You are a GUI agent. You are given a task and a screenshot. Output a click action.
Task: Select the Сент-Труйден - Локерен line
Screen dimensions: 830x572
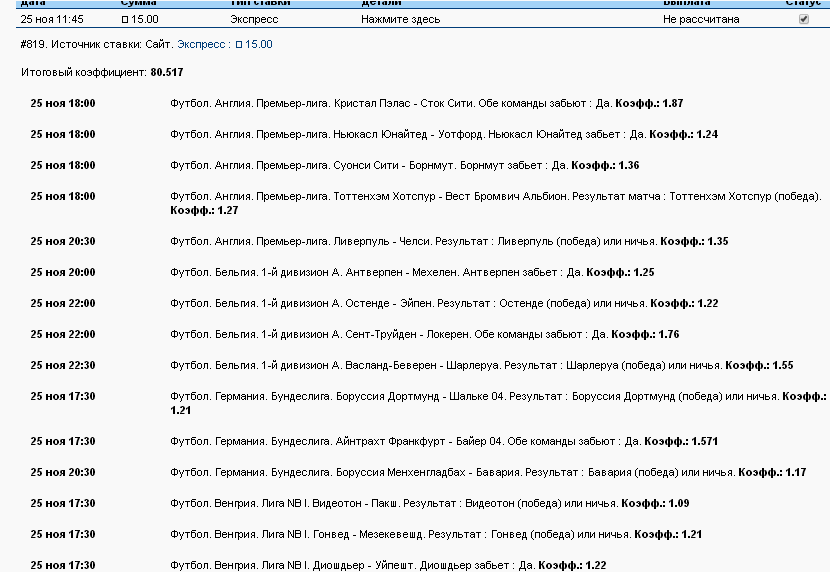tap(425, 334)
